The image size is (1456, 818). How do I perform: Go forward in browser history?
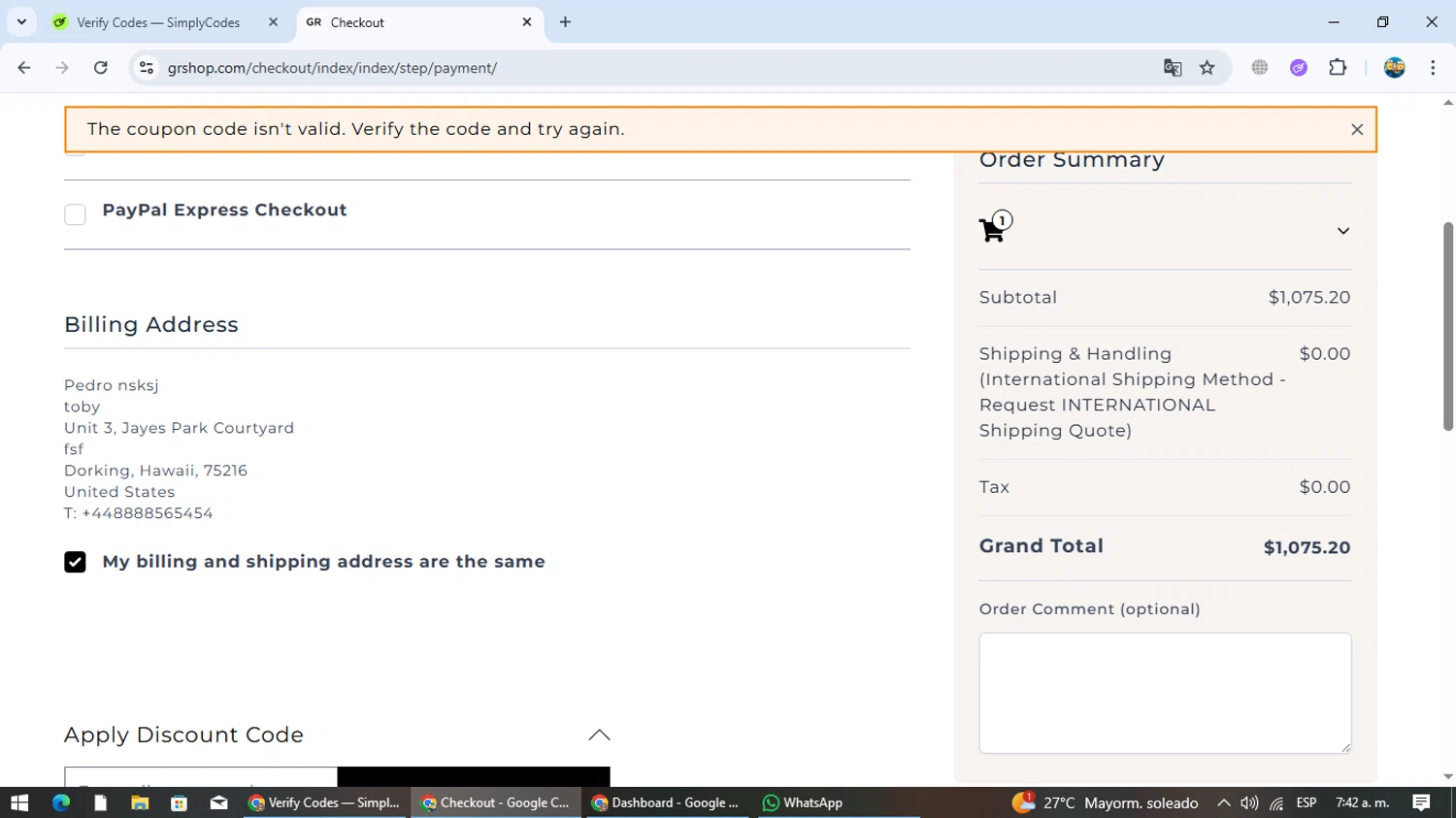click(62, 68)
